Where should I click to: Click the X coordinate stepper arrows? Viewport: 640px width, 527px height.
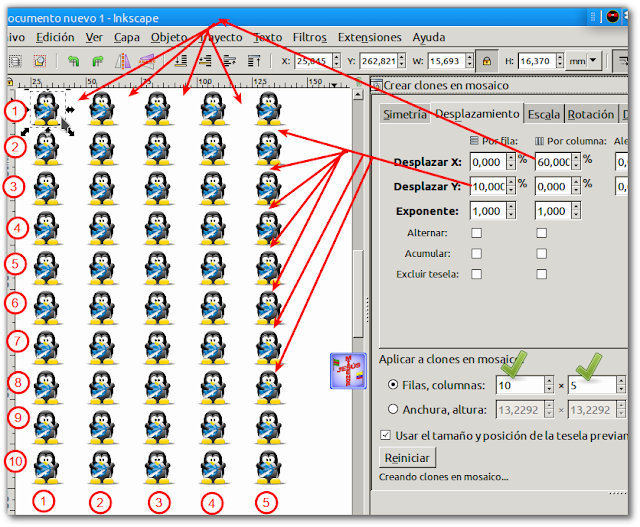pyautogui.click(x=336, y=61)
